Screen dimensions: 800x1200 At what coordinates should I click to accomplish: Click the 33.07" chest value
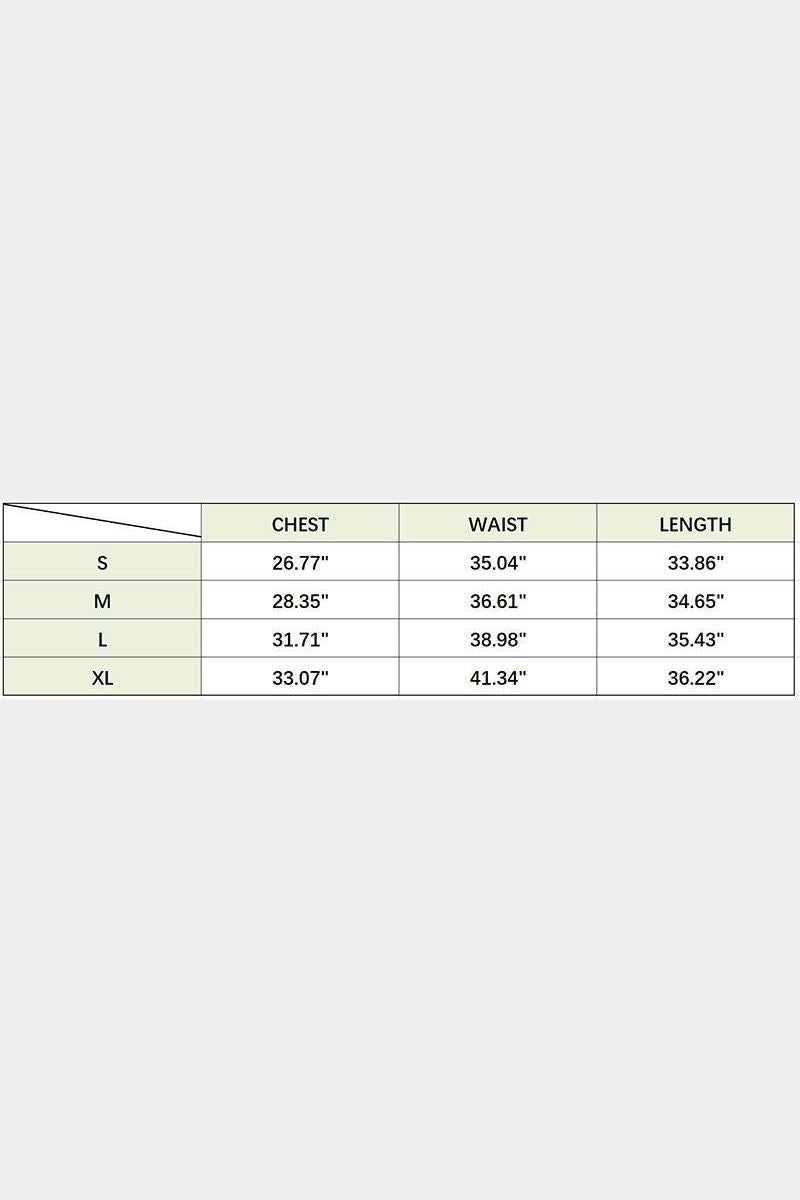(300, 677)
